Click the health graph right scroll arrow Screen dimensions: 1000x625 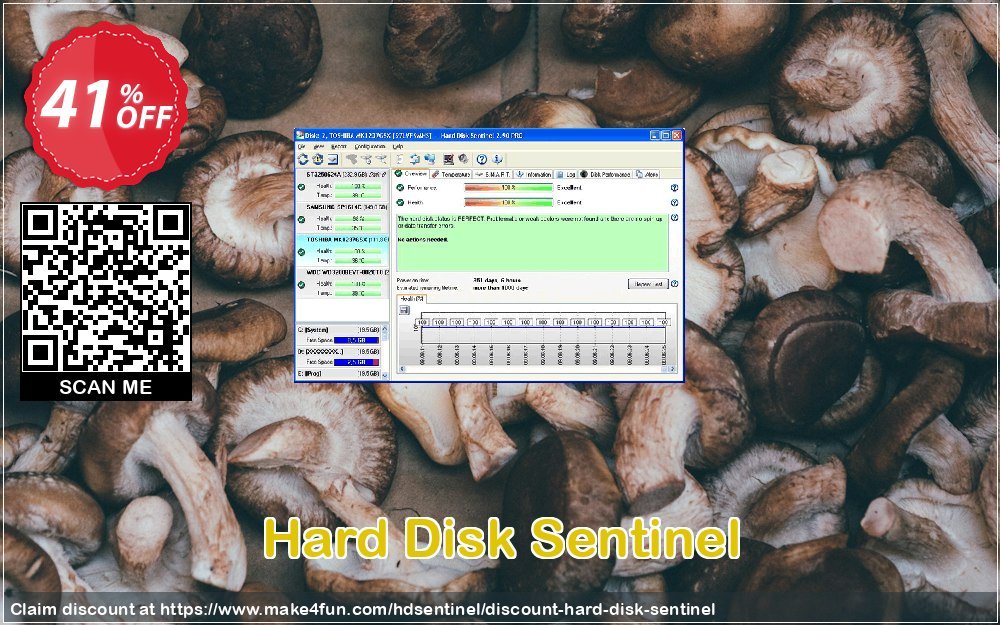[673, 369]
